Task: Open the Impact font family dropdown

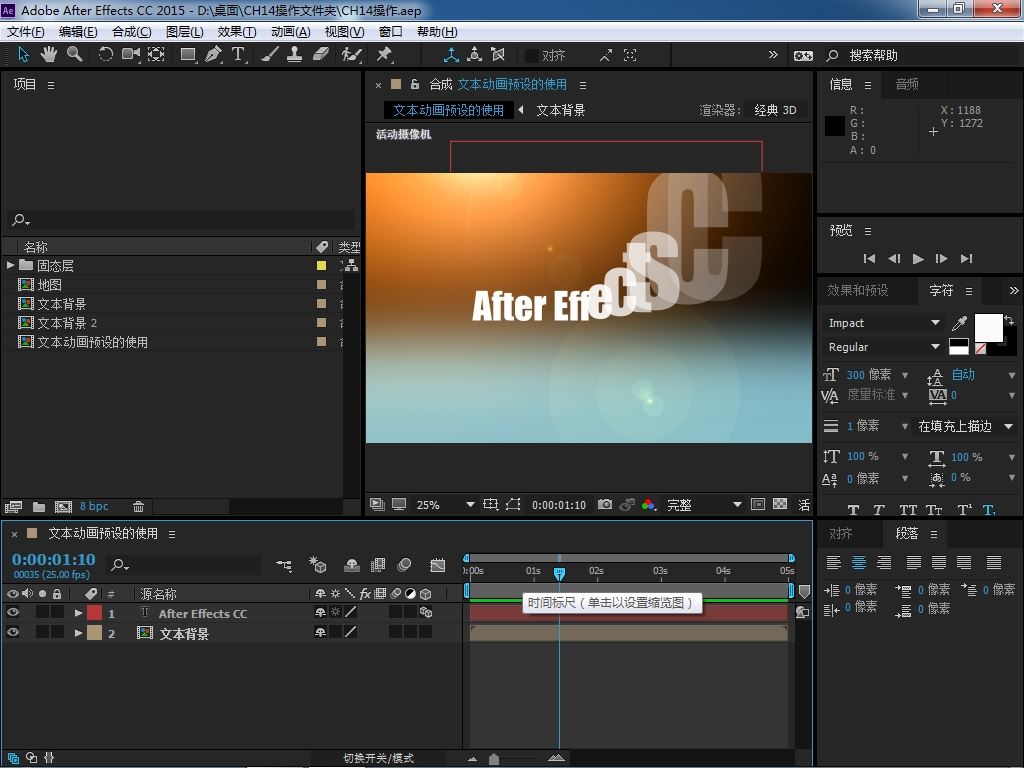Action: [x=882, y=323]
